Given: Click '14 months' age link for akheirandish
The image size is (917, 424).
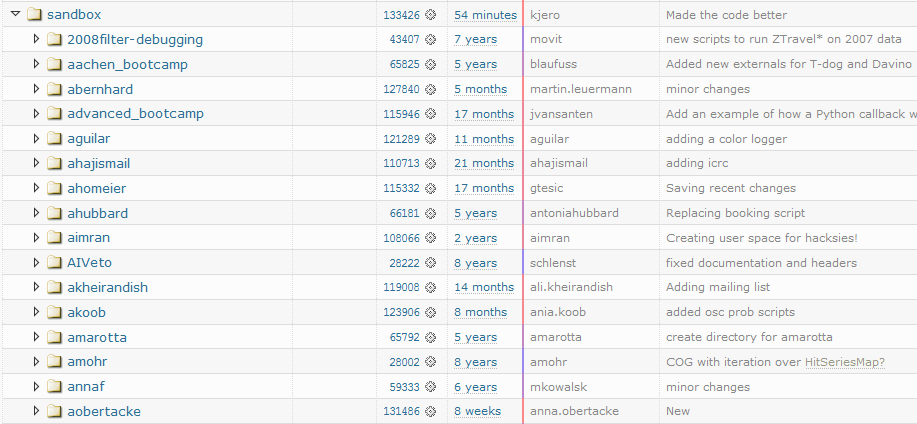Looking at the screenshot, I should [484, 288].
